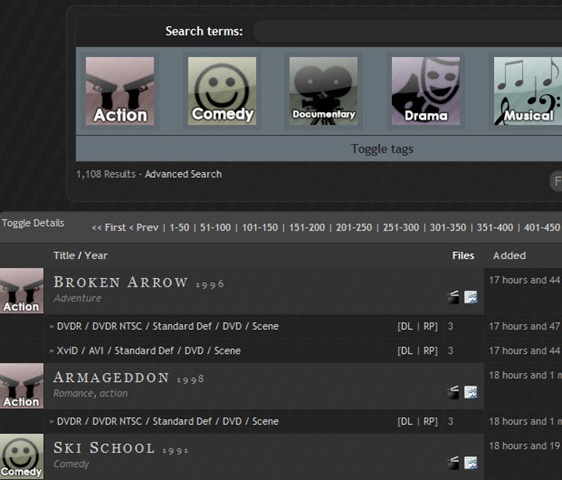Sort by the Added column header
Screen dimensions: 562x480
tap(509, 256)
